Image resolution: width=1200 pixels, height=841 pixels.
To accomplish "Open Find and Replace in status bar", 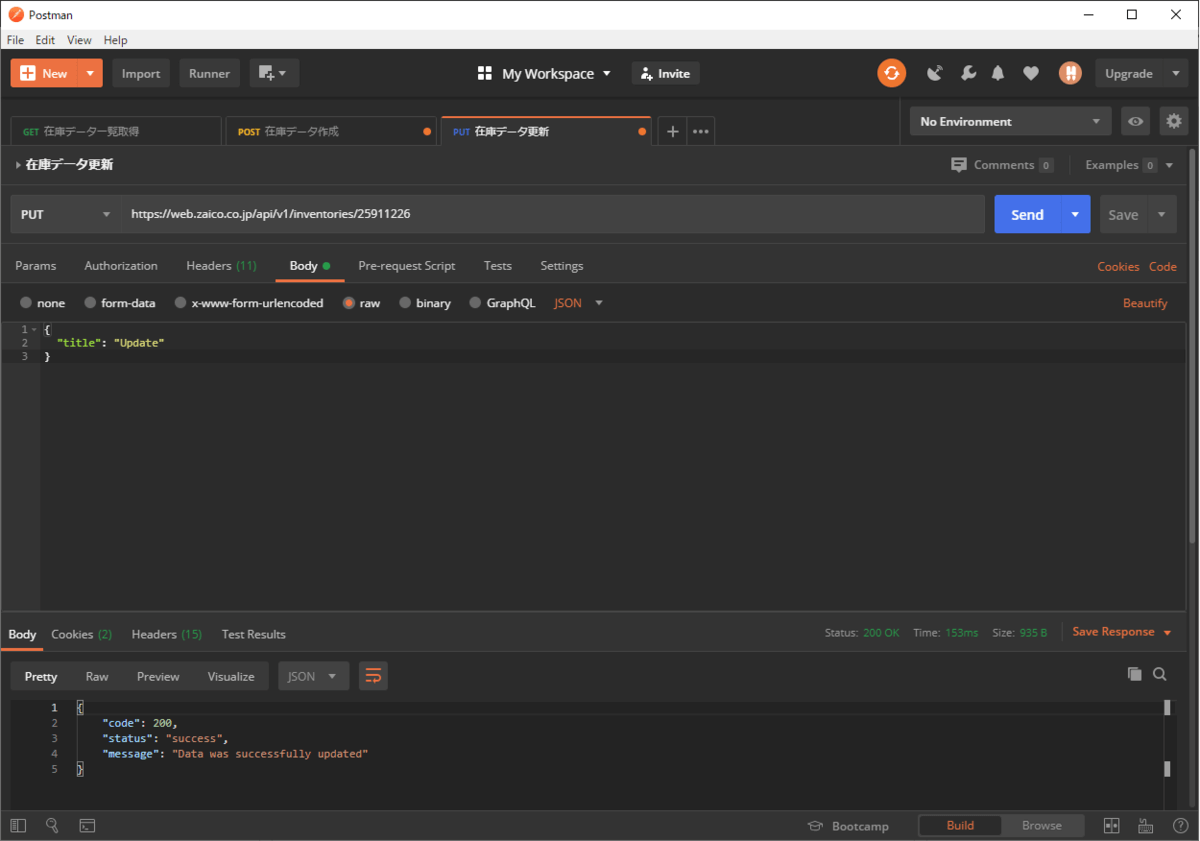I will (x=52, y=826).
